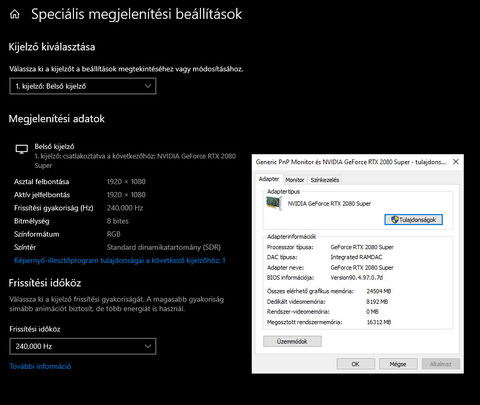Image resolution: width=480 pixels, height=405 pixels.
Task: Open the display selection dropdown
Action: point(83,86)
